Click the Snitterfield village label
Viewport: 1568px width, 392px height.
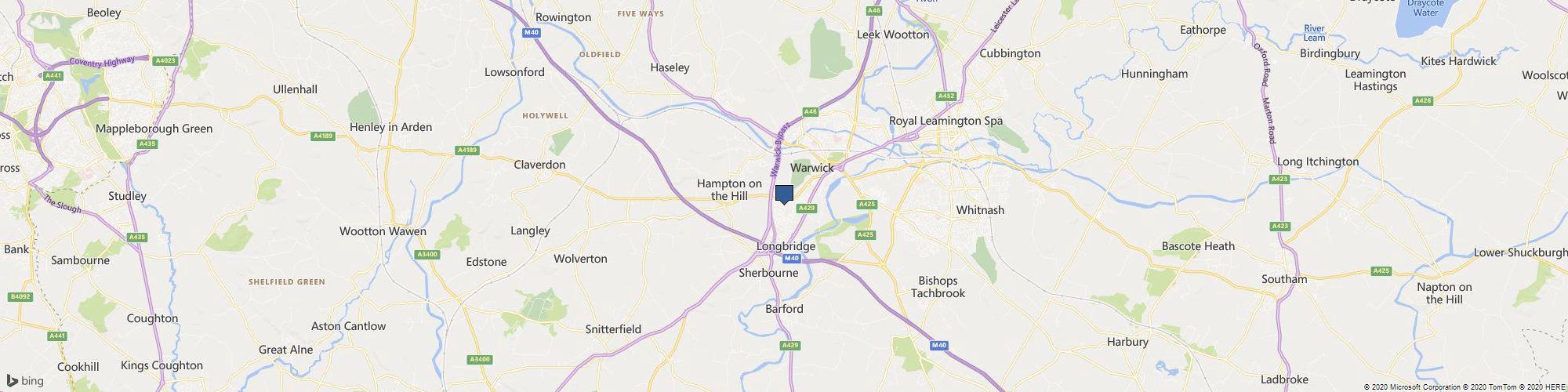tap(613, 329)
